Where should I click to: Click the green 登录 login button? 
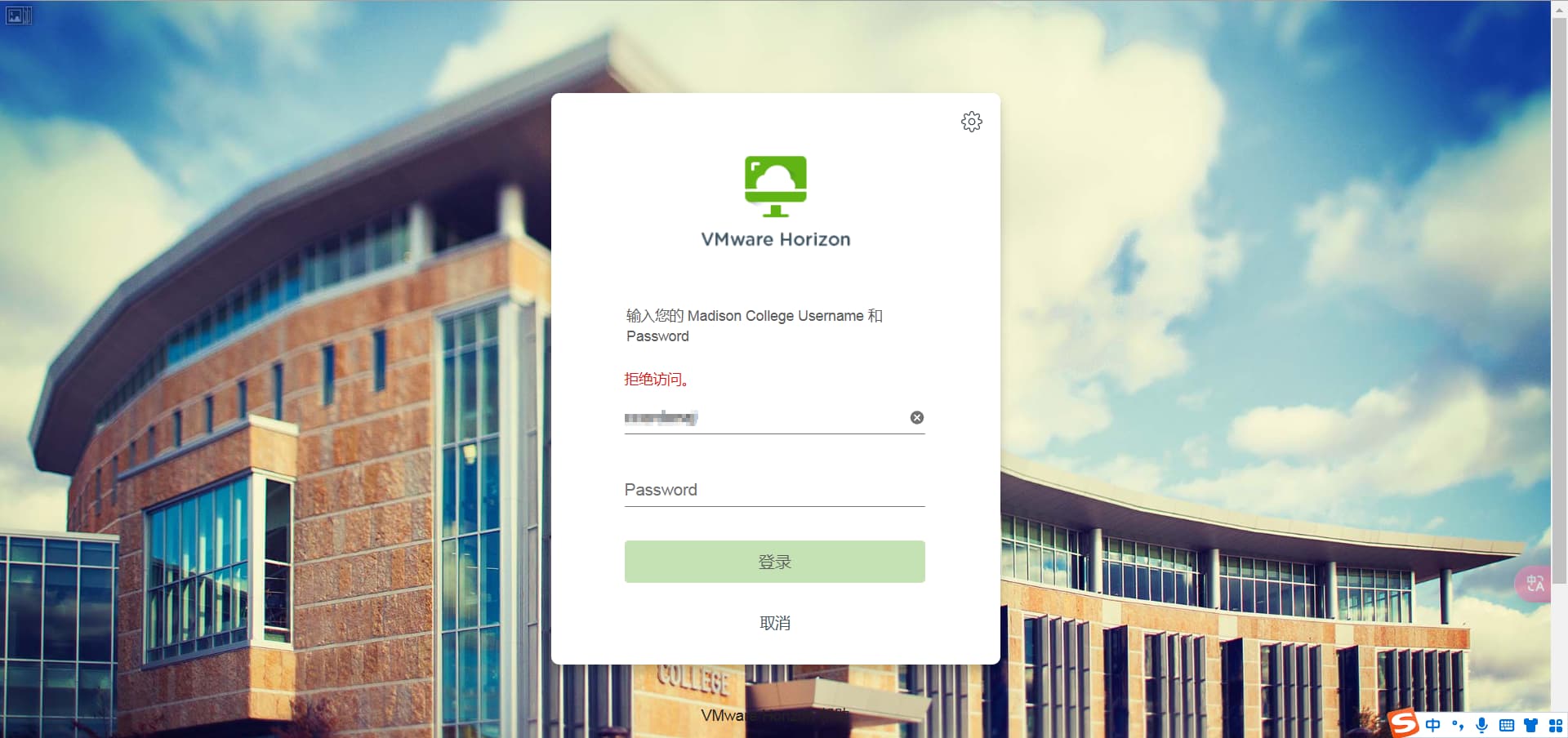click(774, 562)
